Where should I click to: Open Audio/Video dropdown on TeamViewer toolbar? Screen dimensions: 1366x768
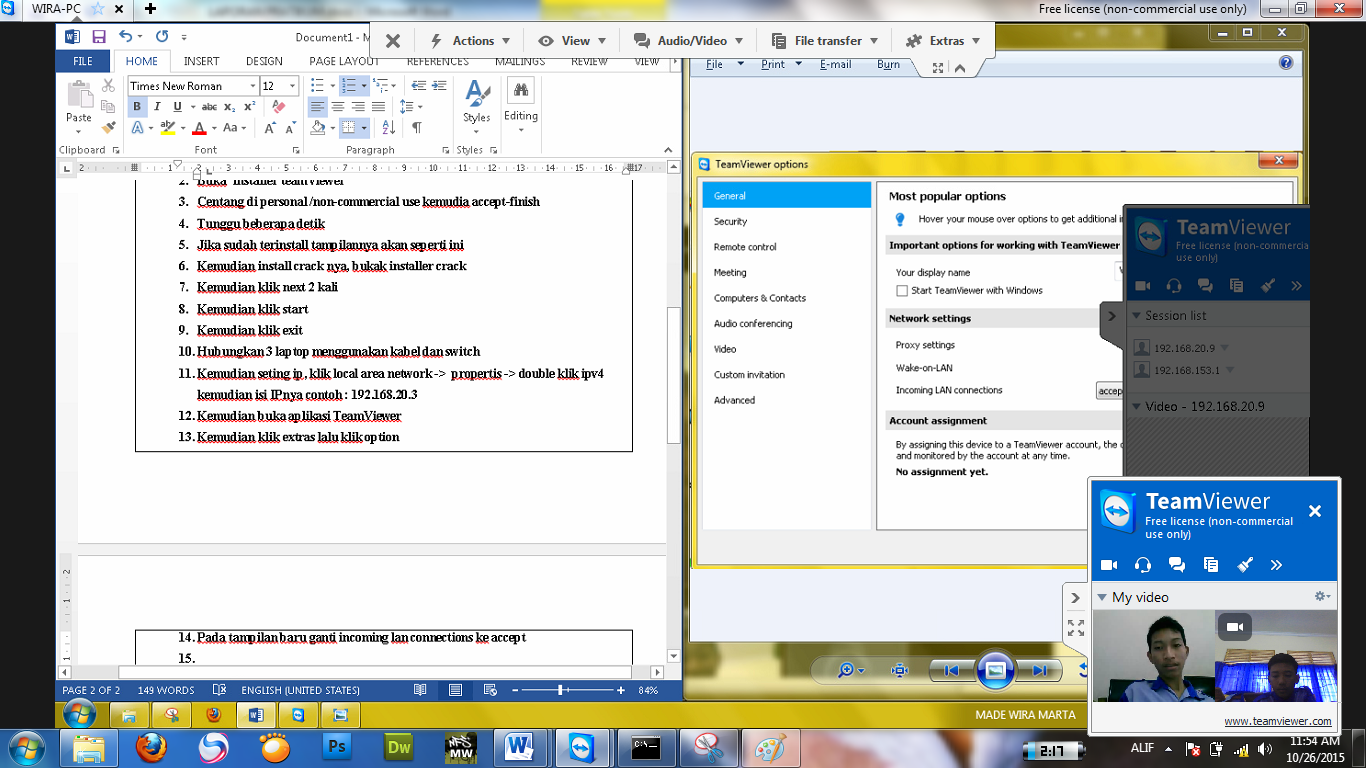pos(688,41)
